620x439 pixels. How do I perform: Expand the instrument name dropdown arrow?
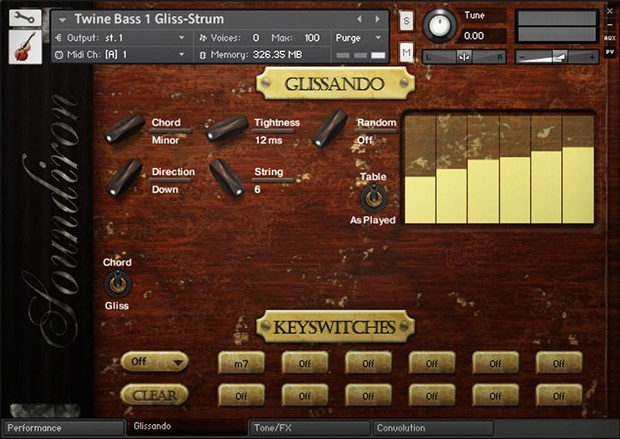point(62,19)
